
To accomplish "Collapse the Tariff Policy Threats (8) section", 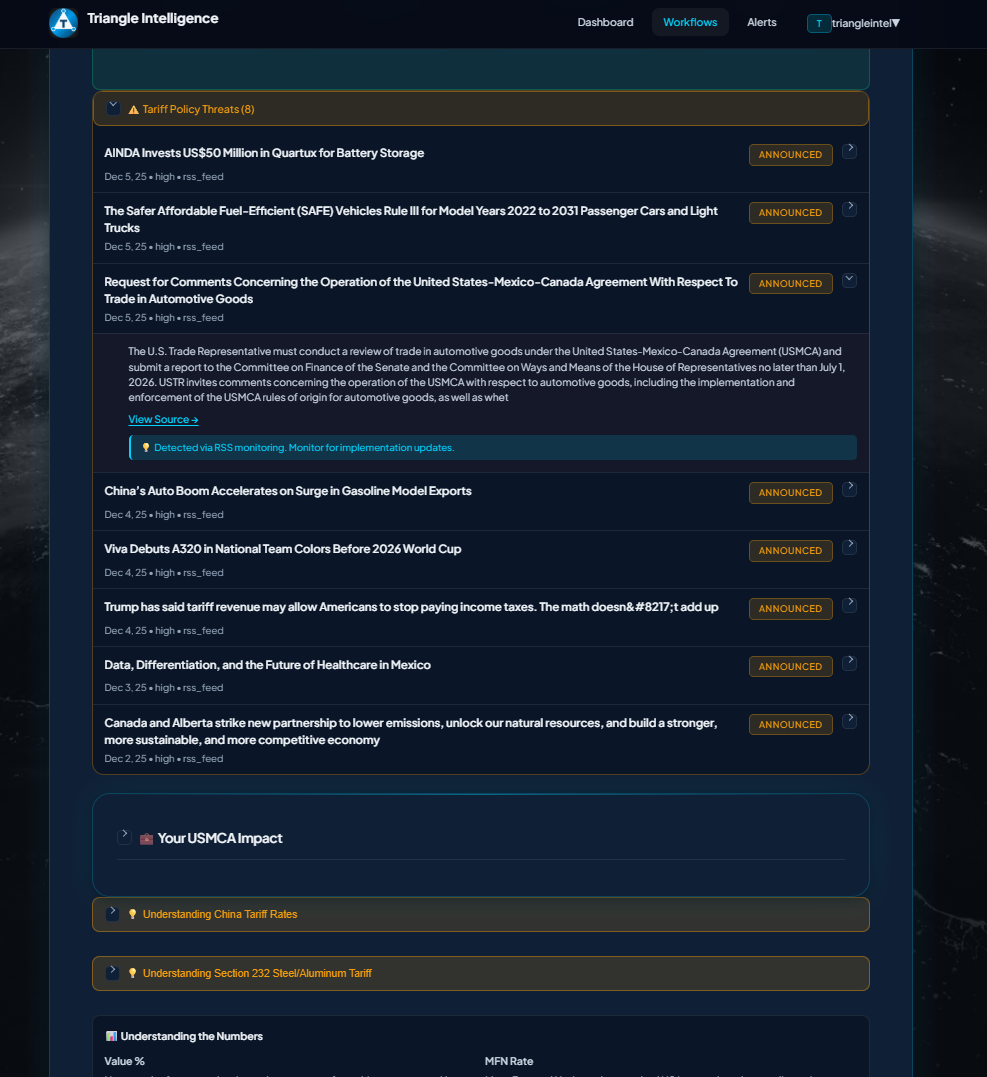I will pyautogui.click(x=112, y=107).
